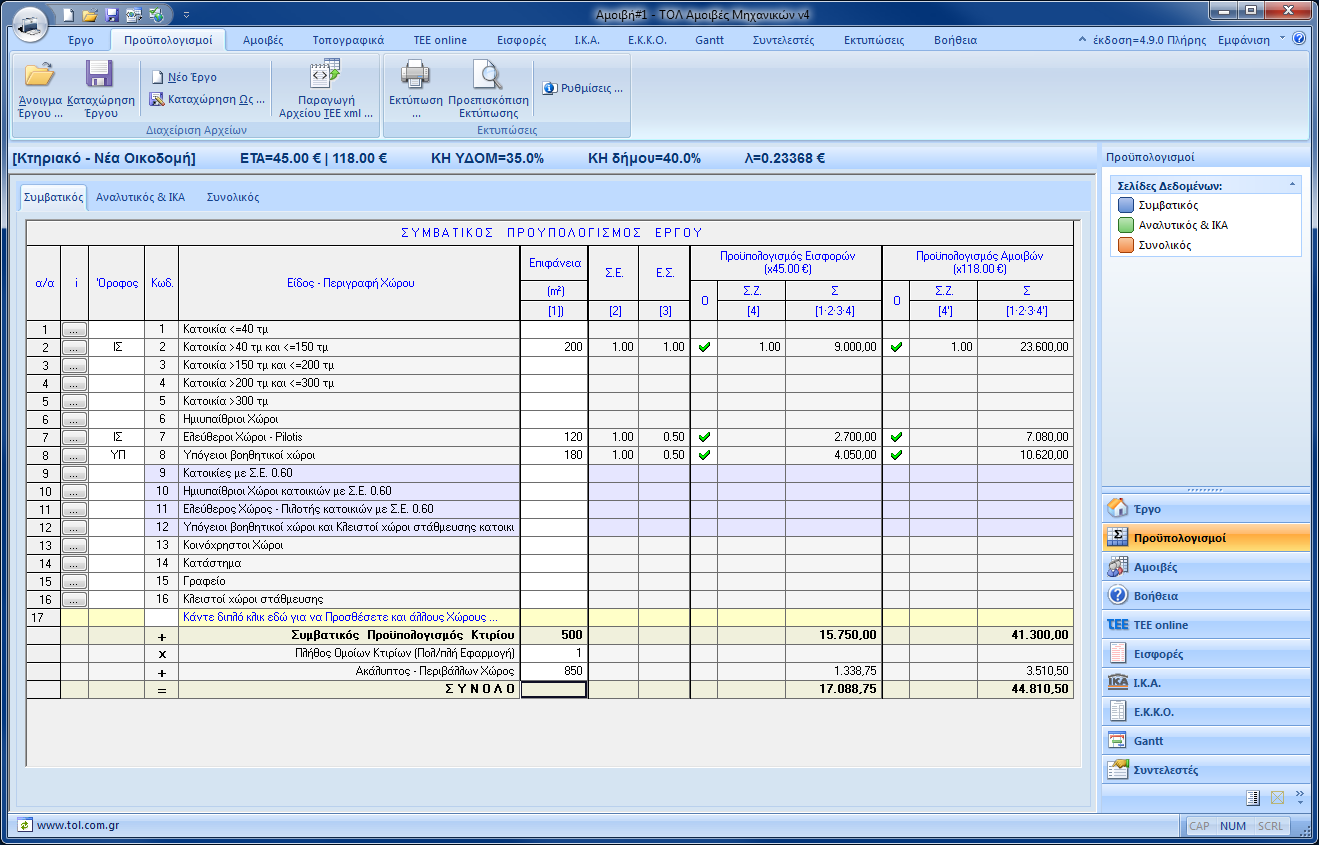1319x845 pixels.
Task: Click the total 44.810,50 cell
Action: point(1025,689)
